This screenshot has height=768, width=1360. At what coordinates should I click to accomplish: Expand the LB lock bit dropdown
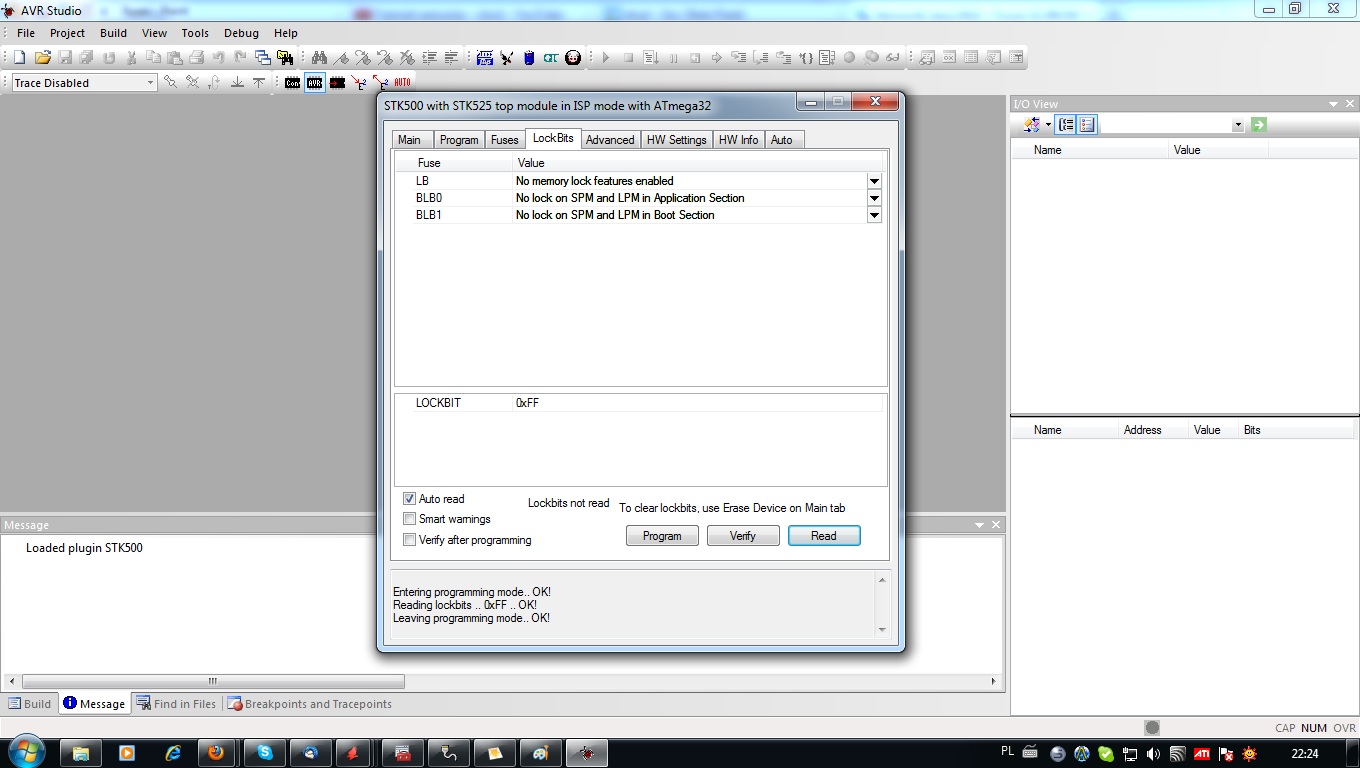(x=874, y=181)
